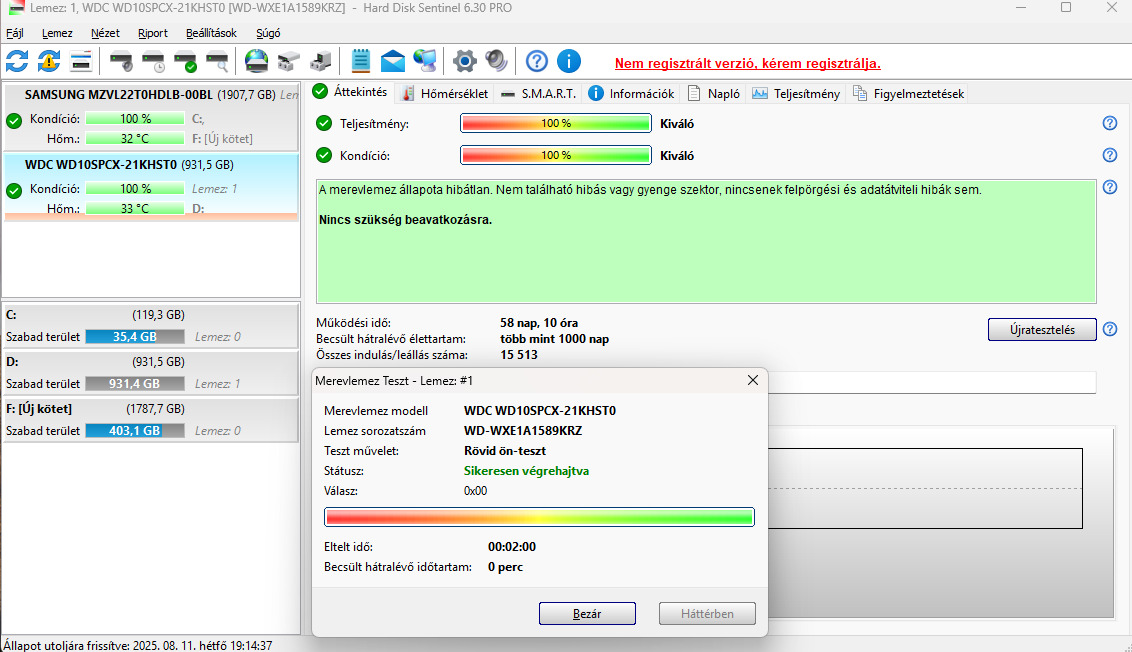Click the Háttérben button
Image resolution: width=1132 pixels, height=652 pixels.
pos(707,614)
